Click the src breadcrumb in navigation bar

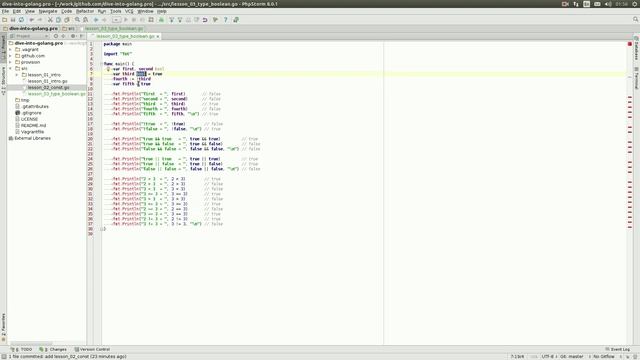69,29
